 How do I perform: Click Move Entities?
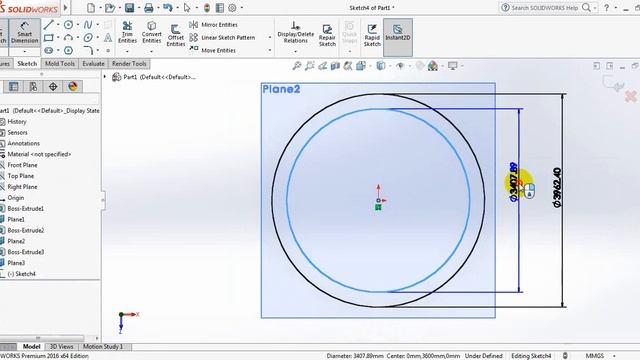pyautogui.click(x=213, y=50)
